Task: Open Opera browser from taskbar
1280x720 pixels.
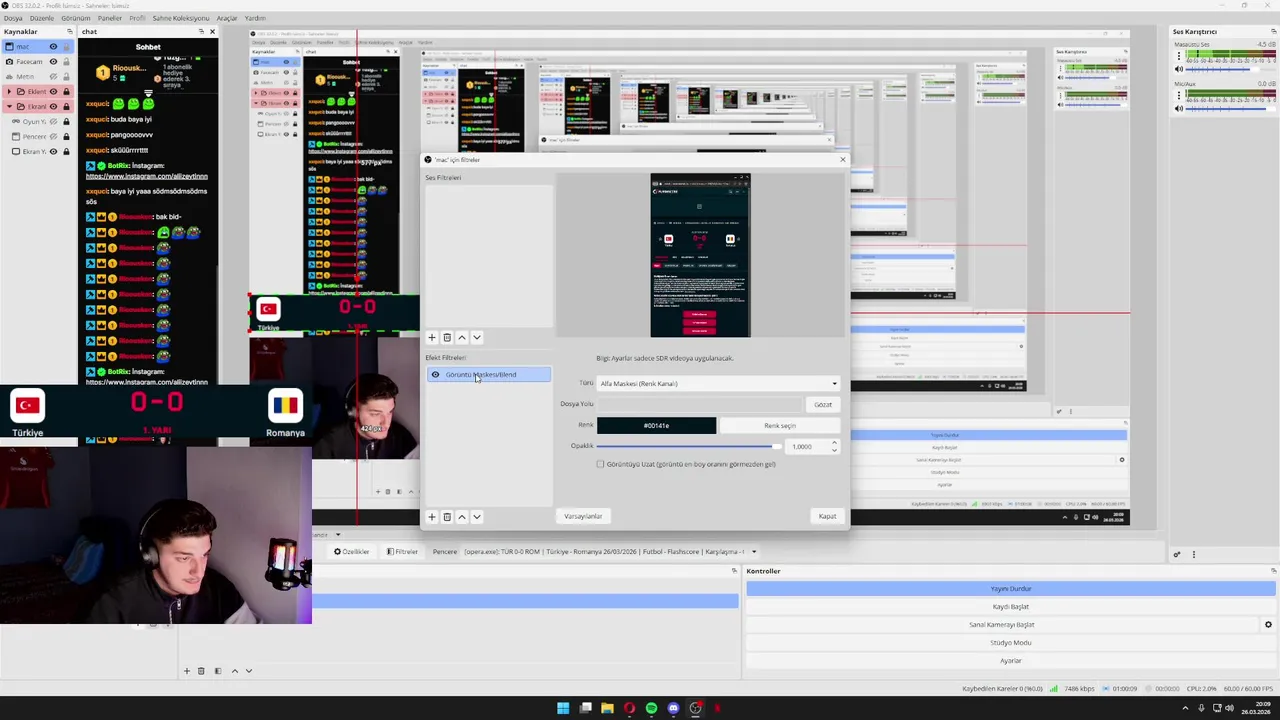Action: click(629, 708)
